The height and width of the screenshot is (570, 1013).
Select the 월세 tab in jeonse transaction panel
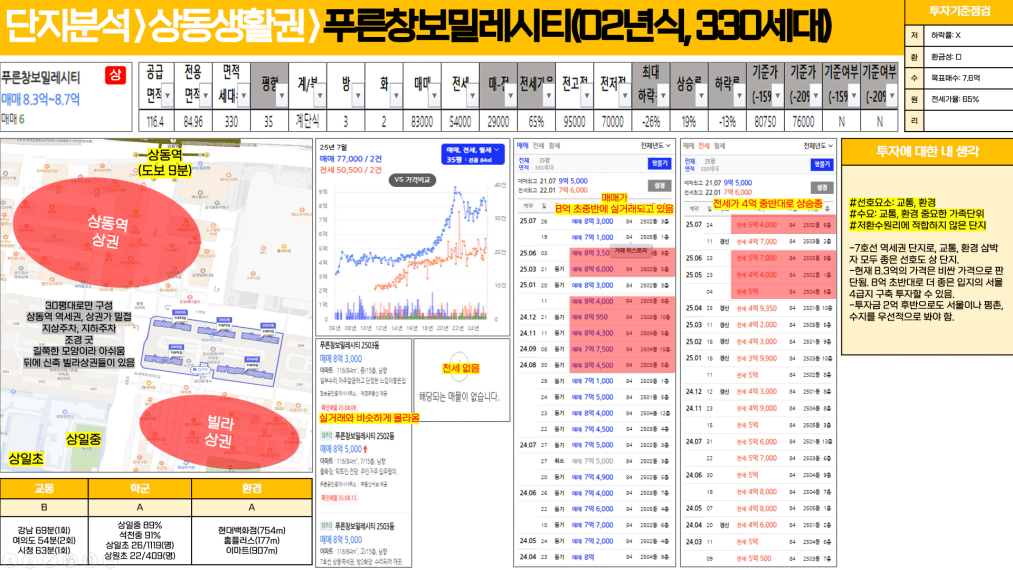pos(720,145)
